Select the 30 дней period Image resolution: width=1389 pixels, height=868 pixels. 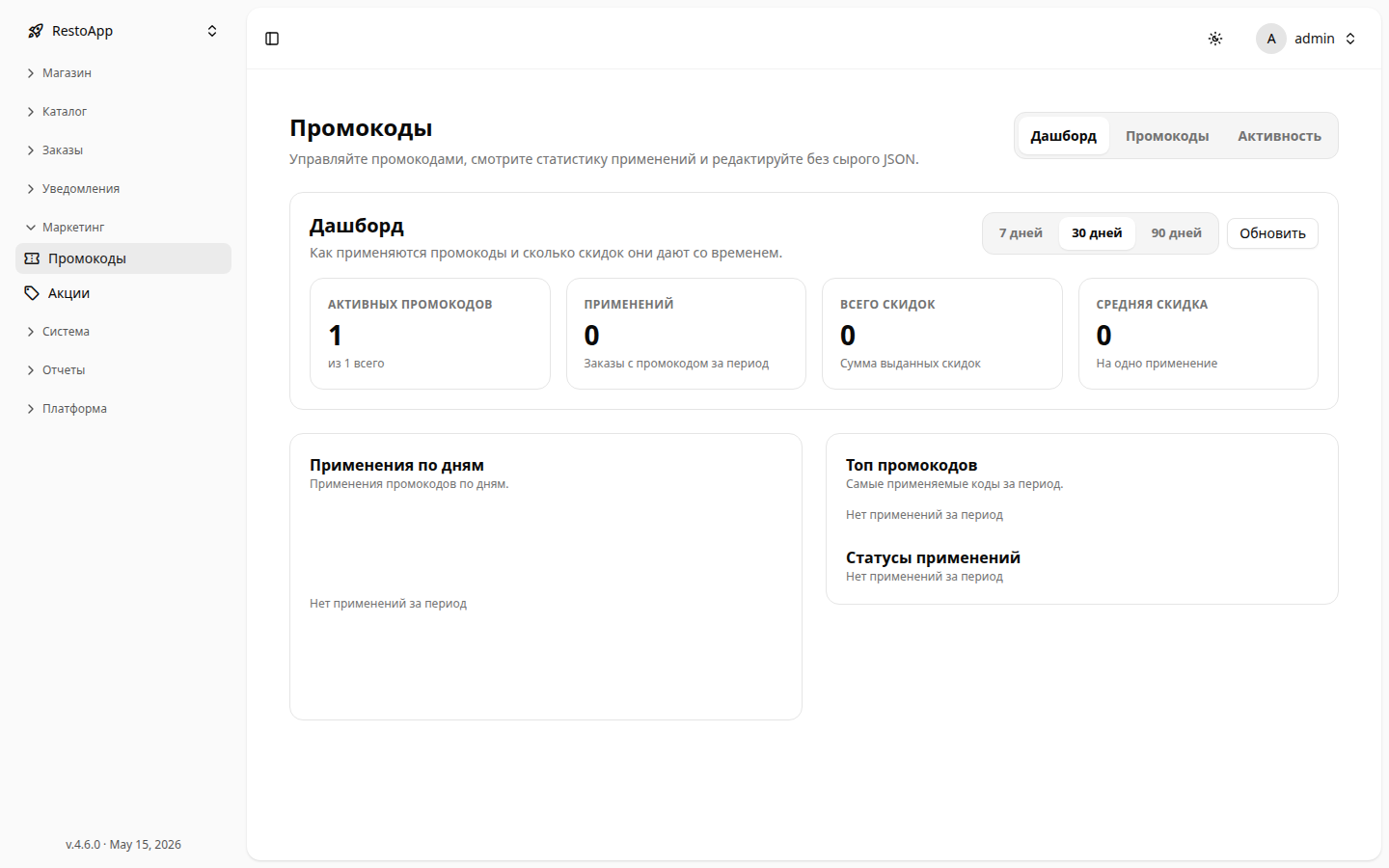pos(1097,233)
